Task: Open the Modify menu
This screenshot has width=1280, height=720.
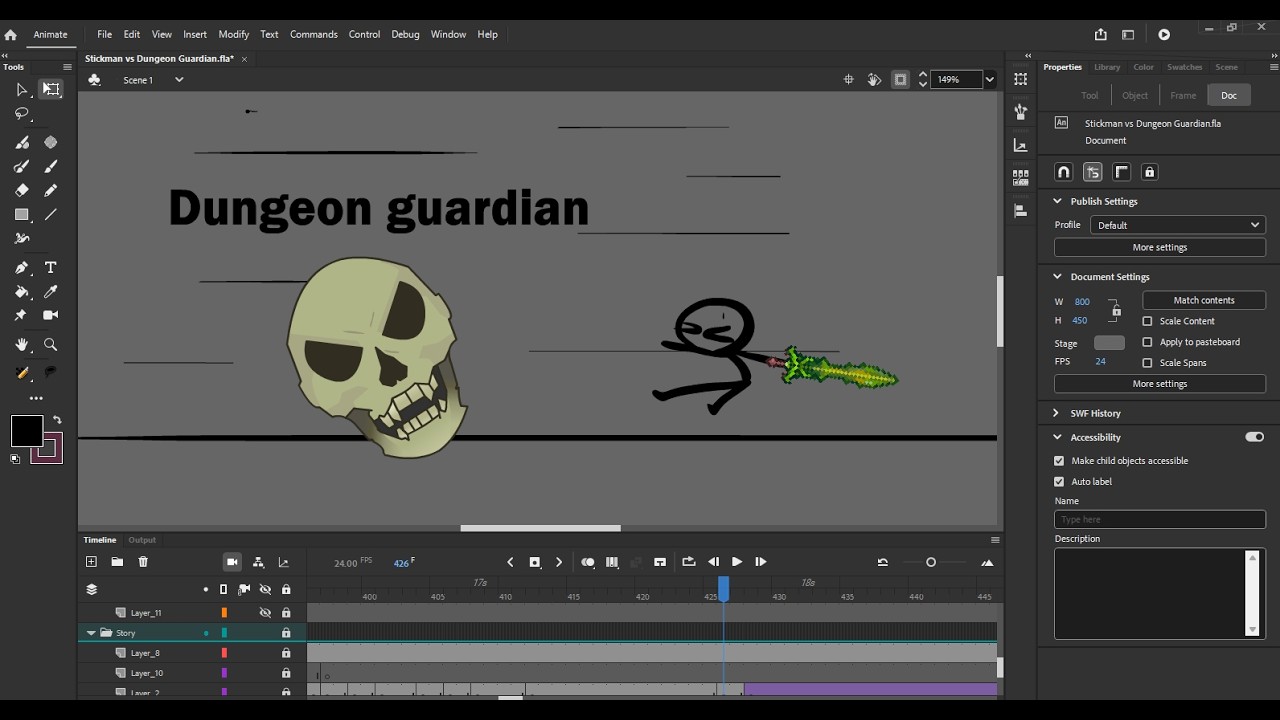Action: point(233,34)
